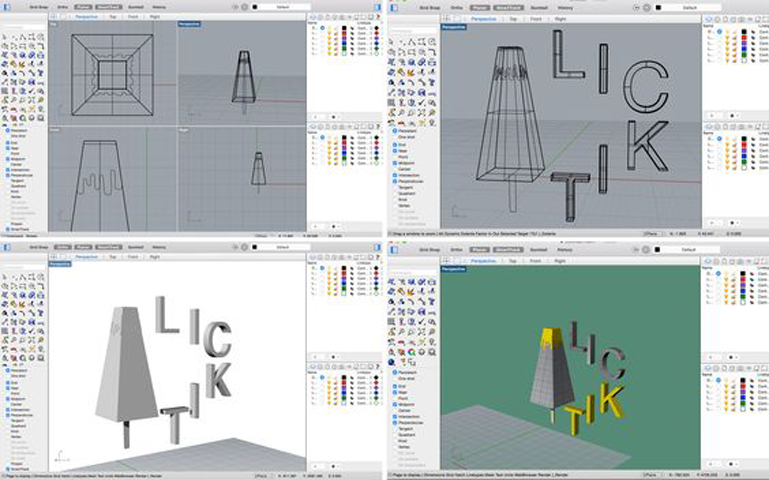Toggle Grid Snap in four-viewport window toolbar
Viewport: 769px width, 480px height.
[x=39, y=7]
